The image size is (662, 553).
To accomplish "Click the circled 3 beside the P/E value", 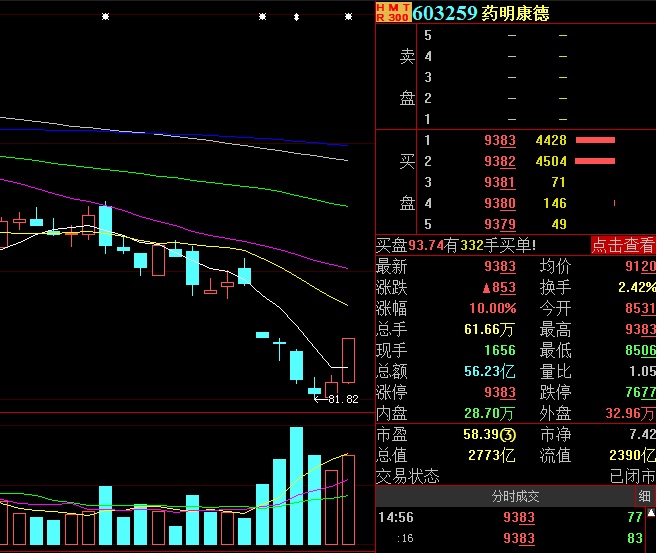I will point(508,435).
